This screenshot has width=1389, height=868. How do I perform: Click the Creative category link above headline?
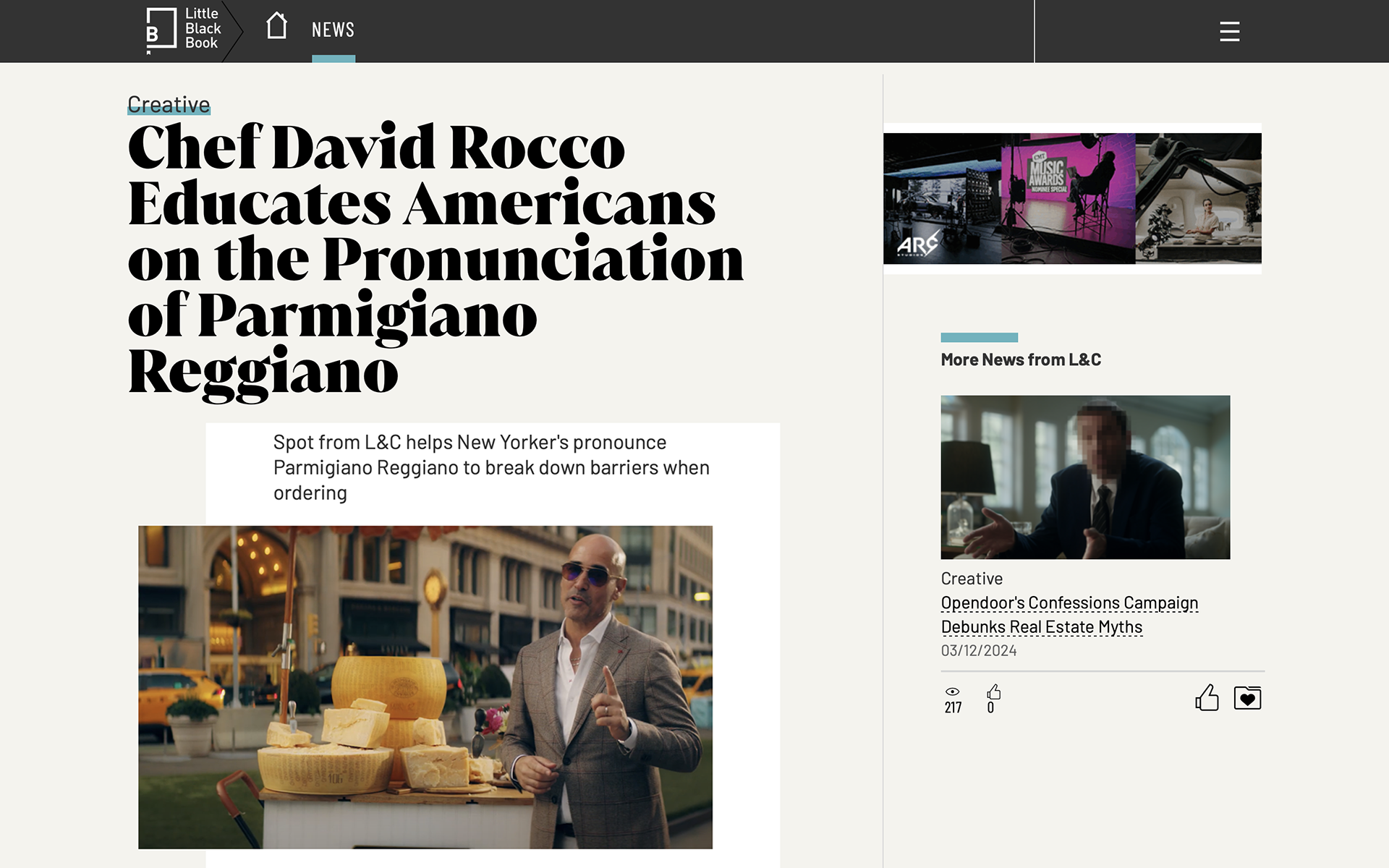click(169, 104)
